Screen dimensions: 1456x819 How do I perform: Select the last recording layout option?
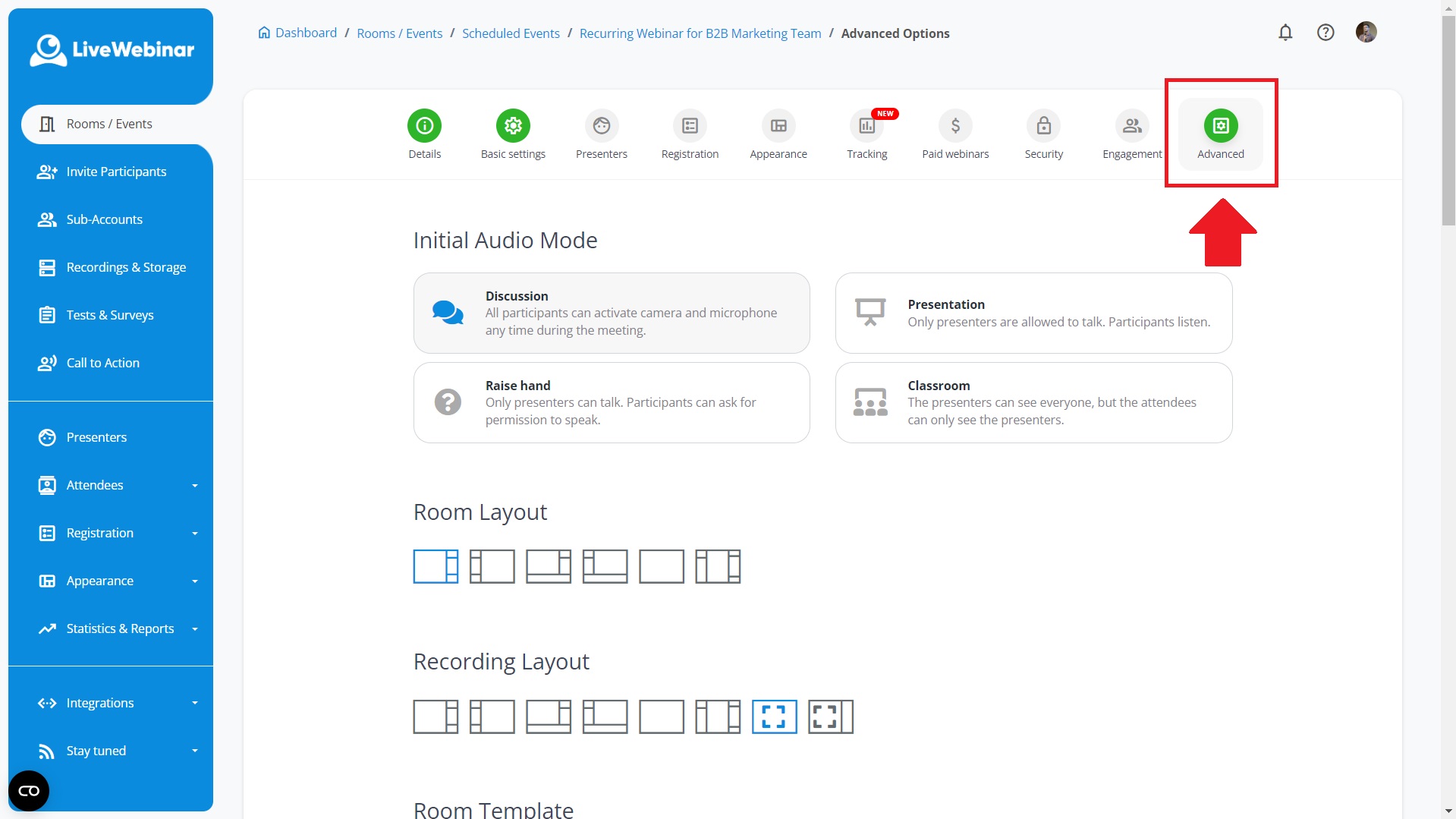click(830, 717)
